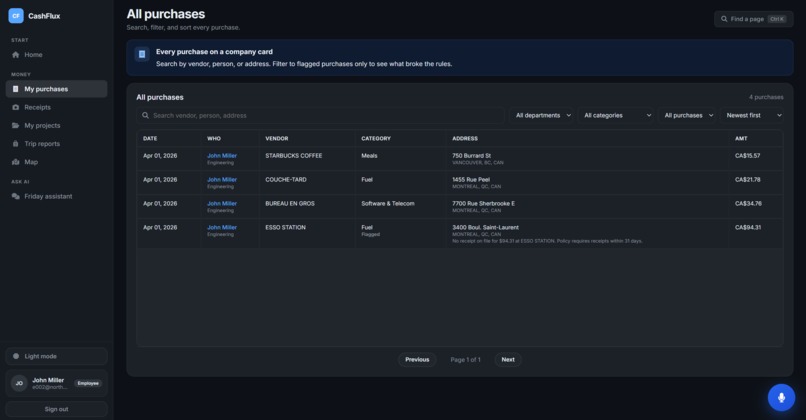Click the JO user avatar
The height and width of the screenshot is (420, 806).
point(19,383)
